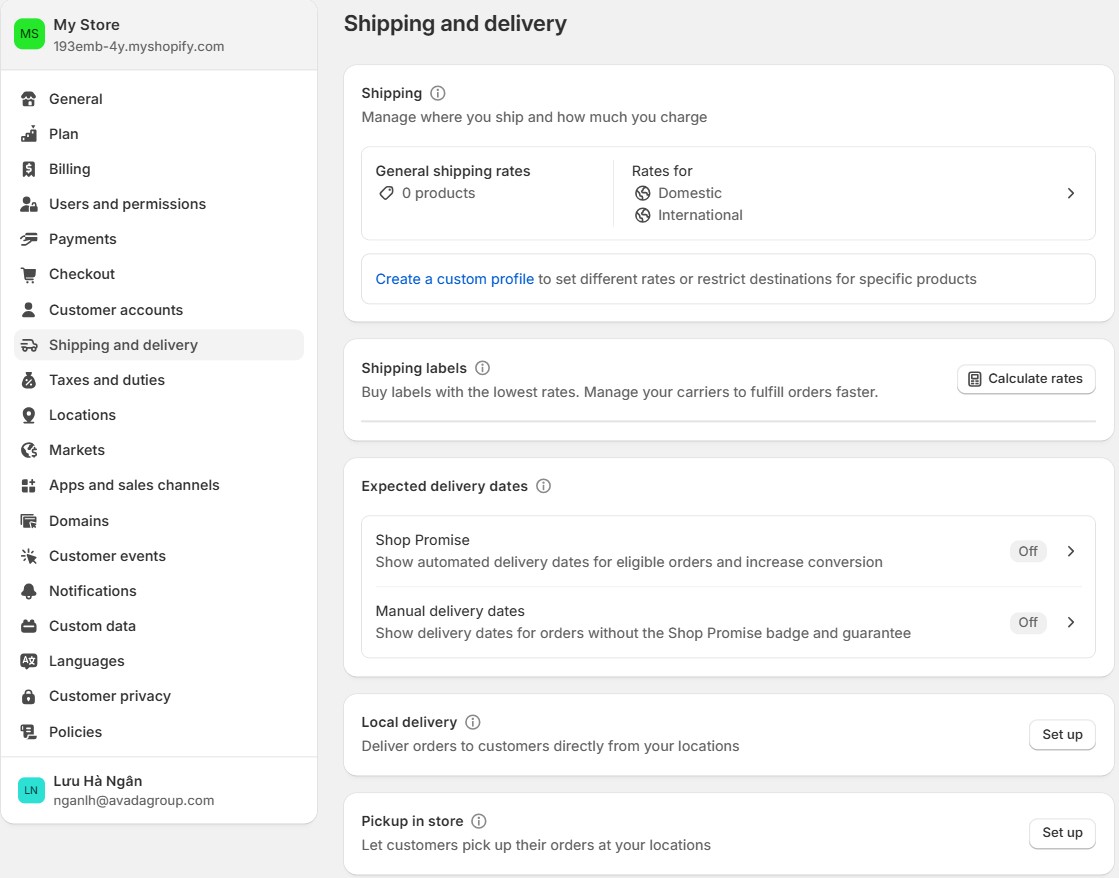Click Set up for Local delivery
Screen dimensions: 1119x878
(x=1062, y=735)
